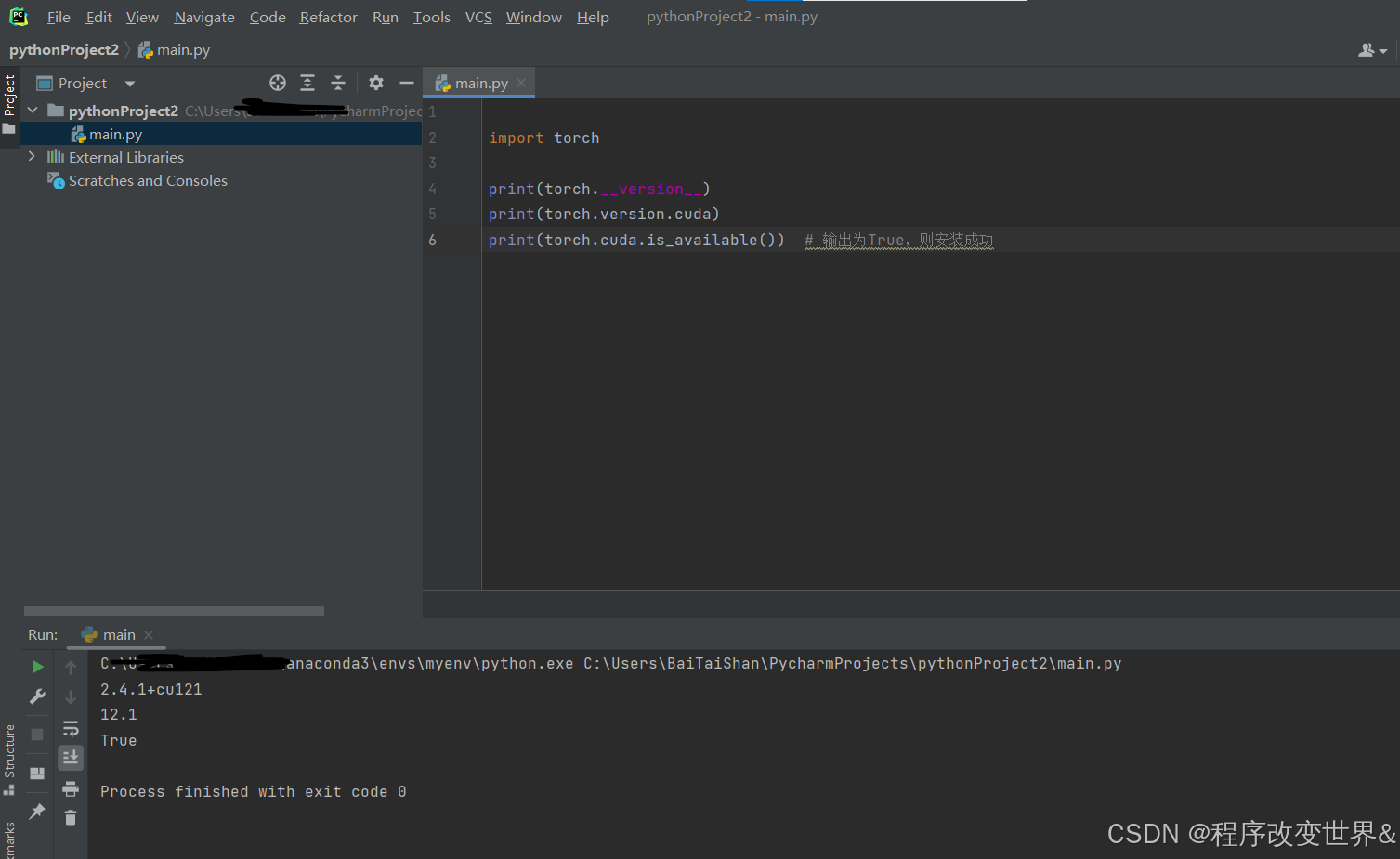Click Select Opened File locate icon
Screen dimensions: 1400x859
point(278,83)
